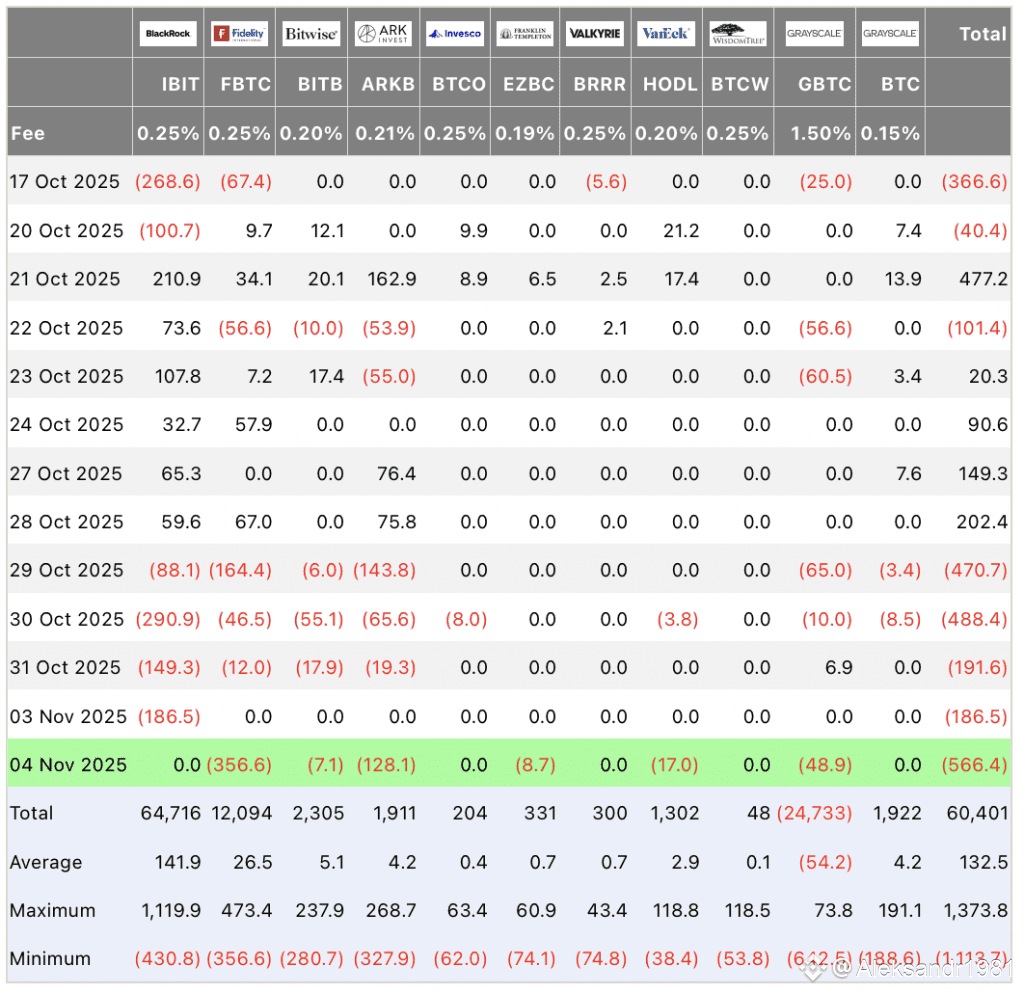Select the Bitwise logo
1024x993 pixels.
tap(311, 34)
